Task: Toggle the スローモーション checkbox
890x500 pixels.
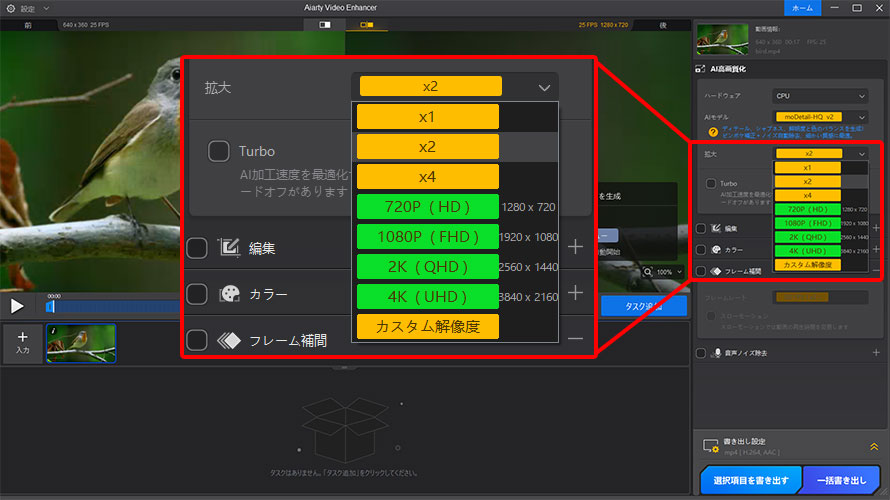Action: (711, 316)
